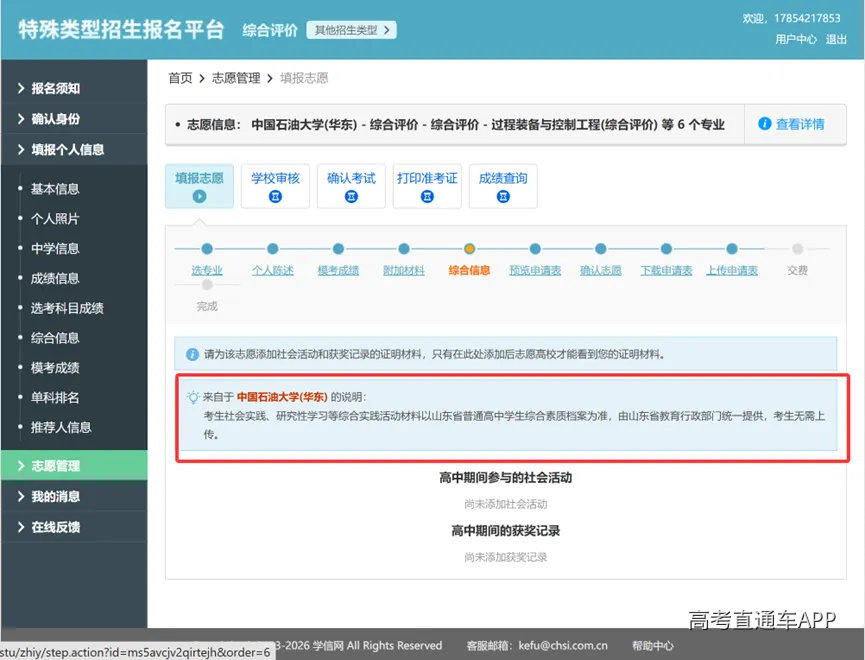The width and height of the screenshot is (865, 660).
Task: Click the info icon beside 查看详情
Action: pos(764,124)
